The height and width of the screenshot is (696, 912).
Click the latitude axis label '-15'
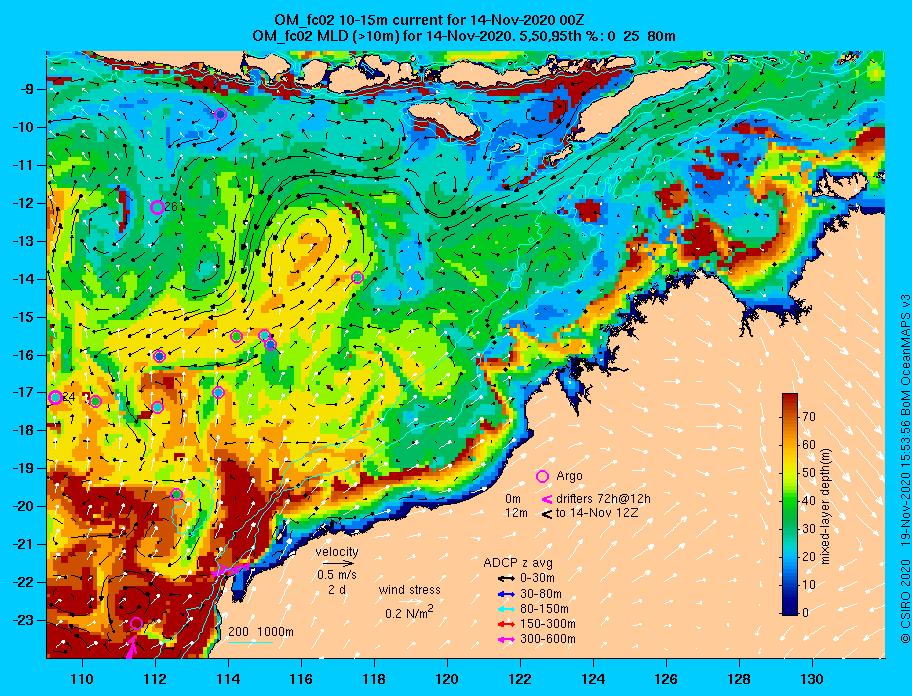(x=23, y=317)
